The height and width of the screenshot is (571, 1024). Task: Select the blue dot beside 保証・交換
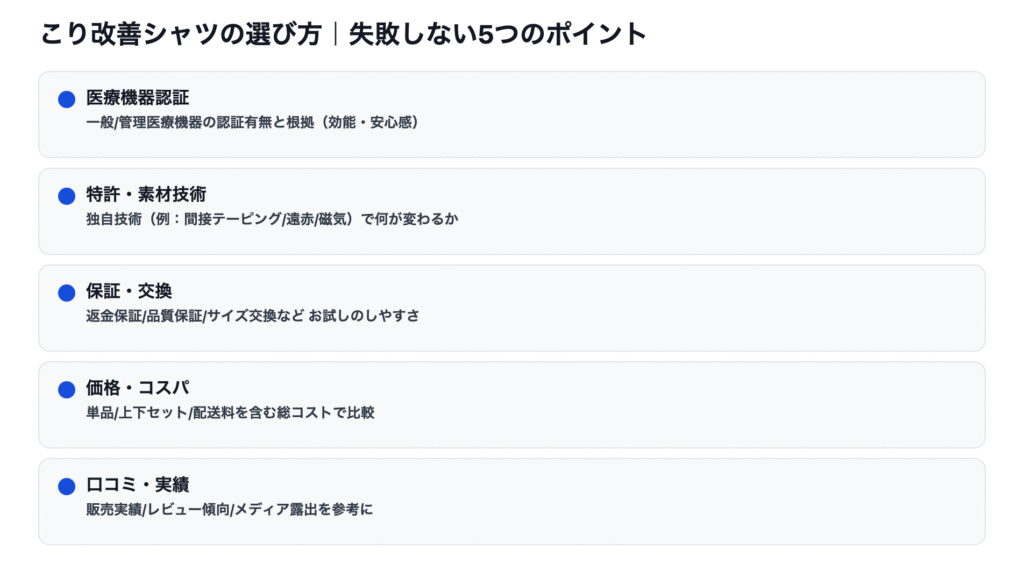(x=67, y=293)
